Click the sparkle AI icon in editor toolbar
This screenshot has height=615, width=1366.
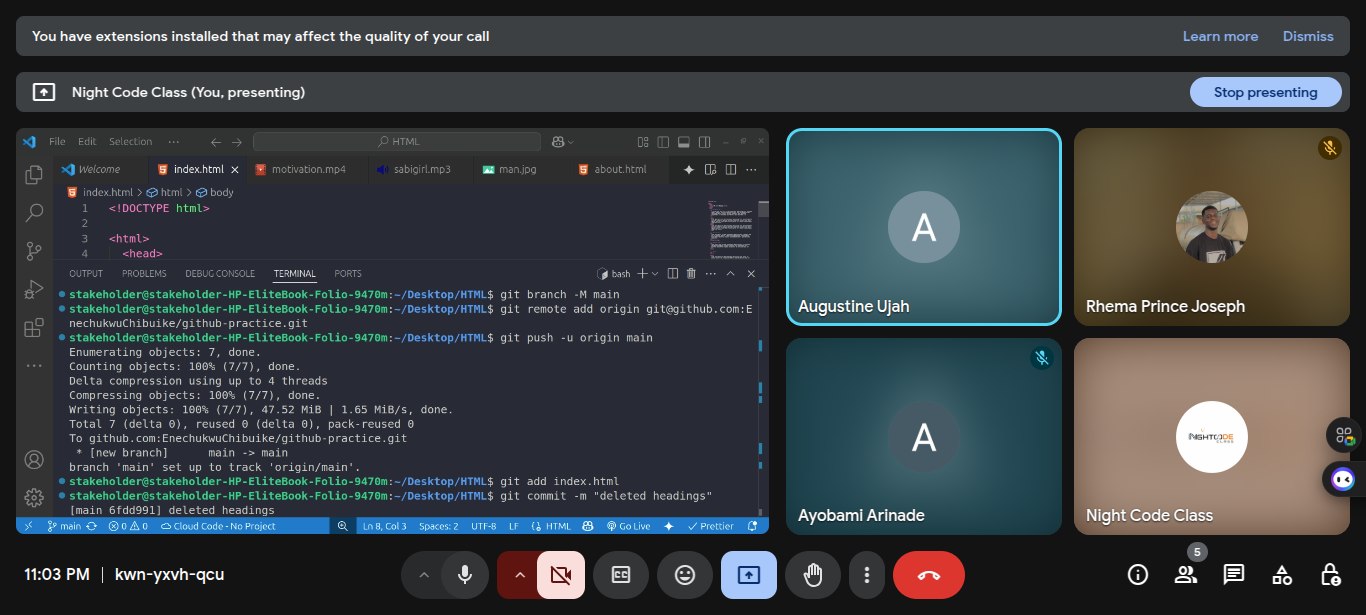[x=689, y=170]
